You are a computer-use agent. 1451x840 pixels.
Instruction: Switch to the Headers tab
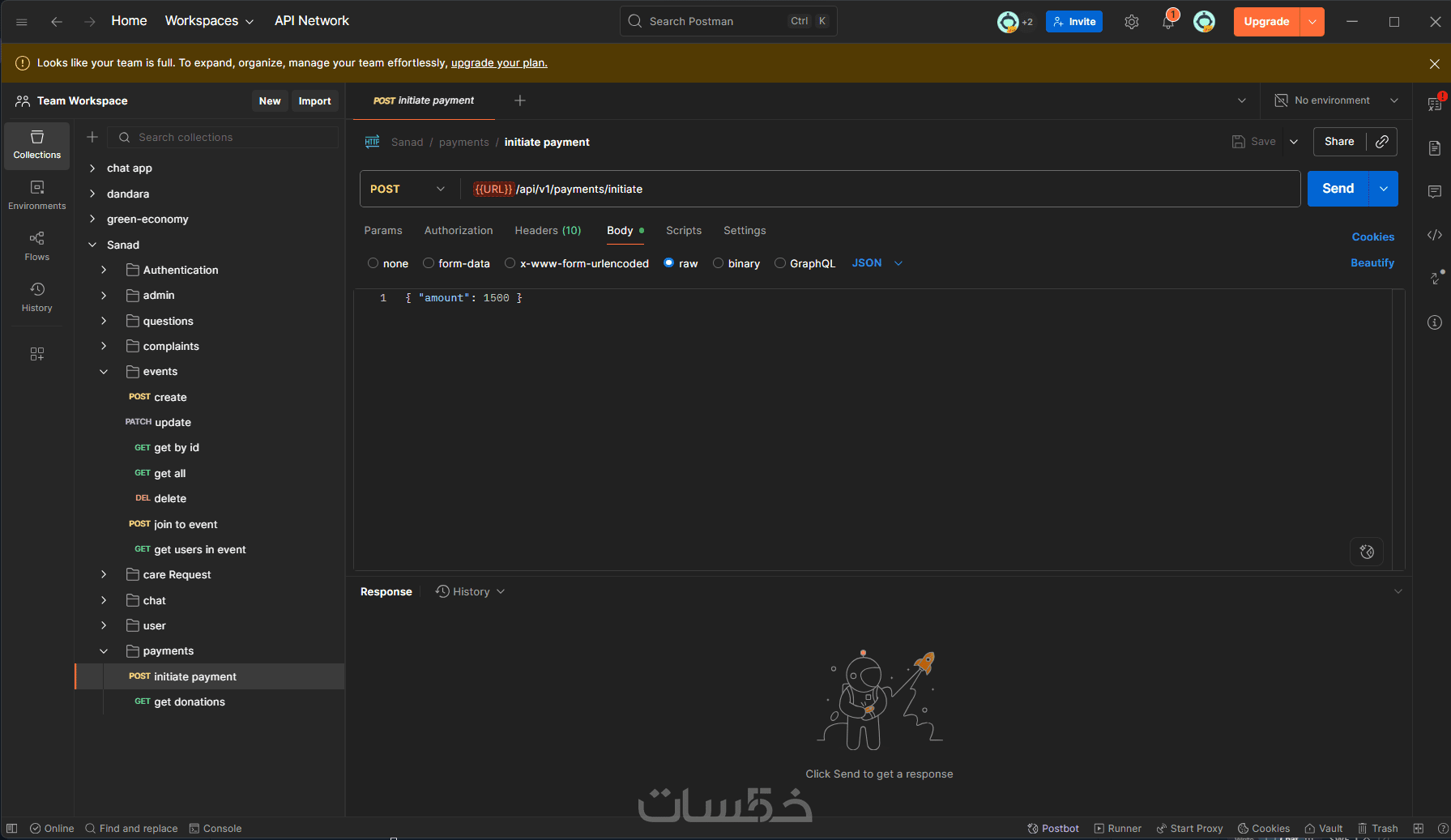click(548, 231)
